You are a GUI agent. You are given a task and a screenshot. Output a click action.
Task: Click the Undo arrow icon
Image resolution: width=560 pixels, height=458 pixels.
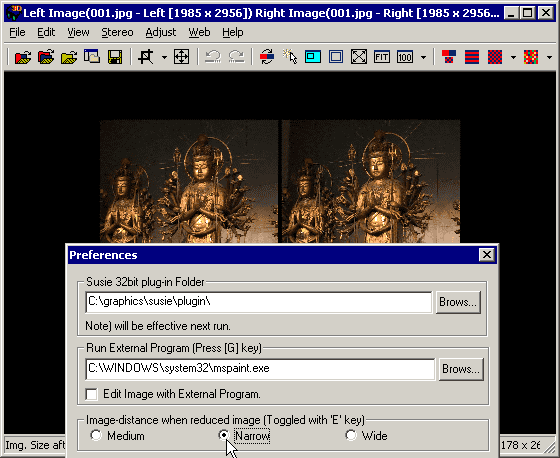coord(213,57)
